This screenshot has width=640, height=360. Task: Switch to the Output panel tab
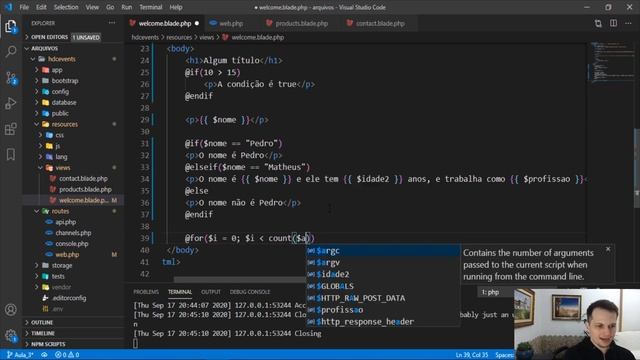pyautogui.click(x=211, y=292)
